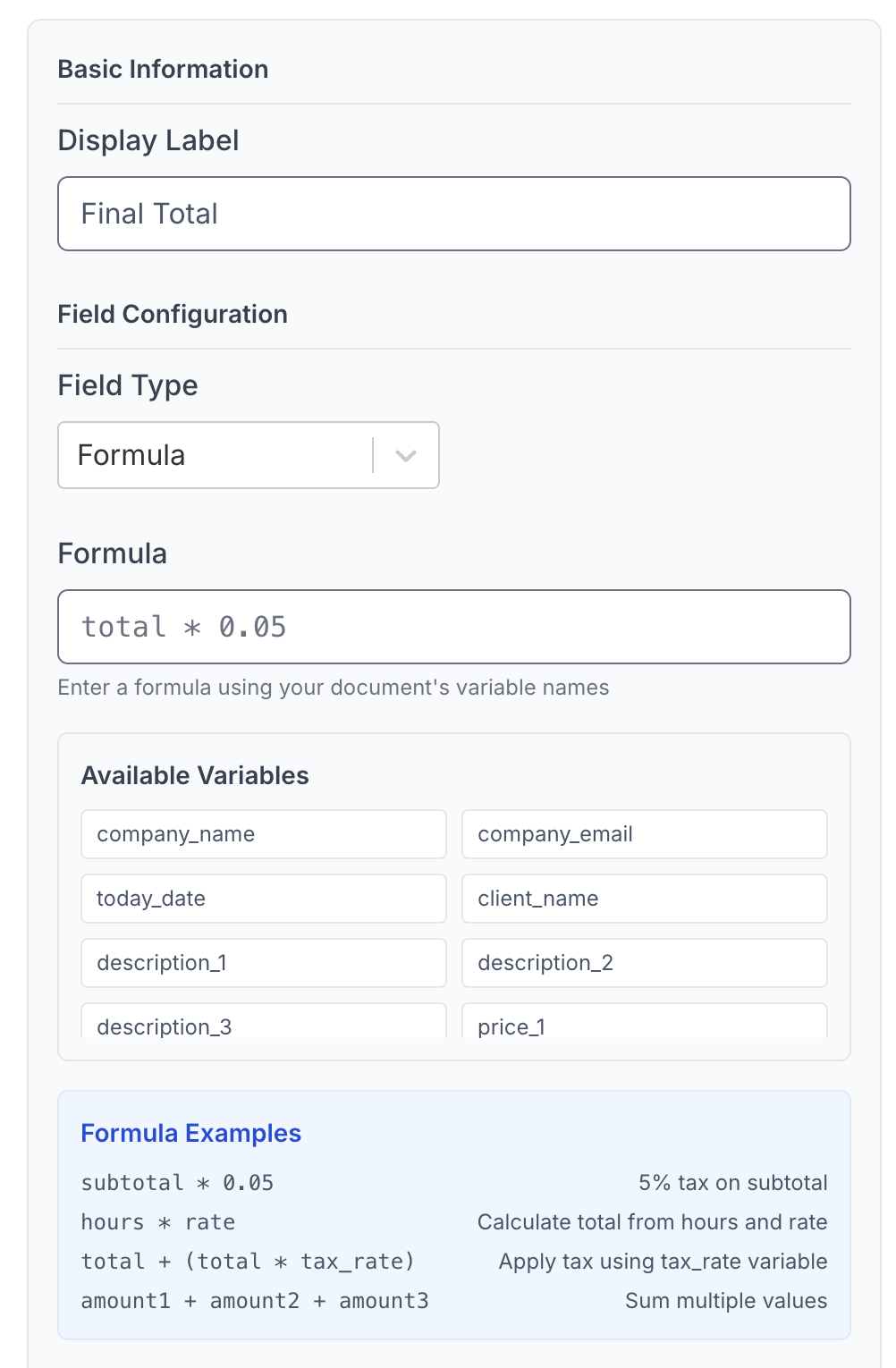Click the 'subtotal * 0.05' formula example

178,1183
